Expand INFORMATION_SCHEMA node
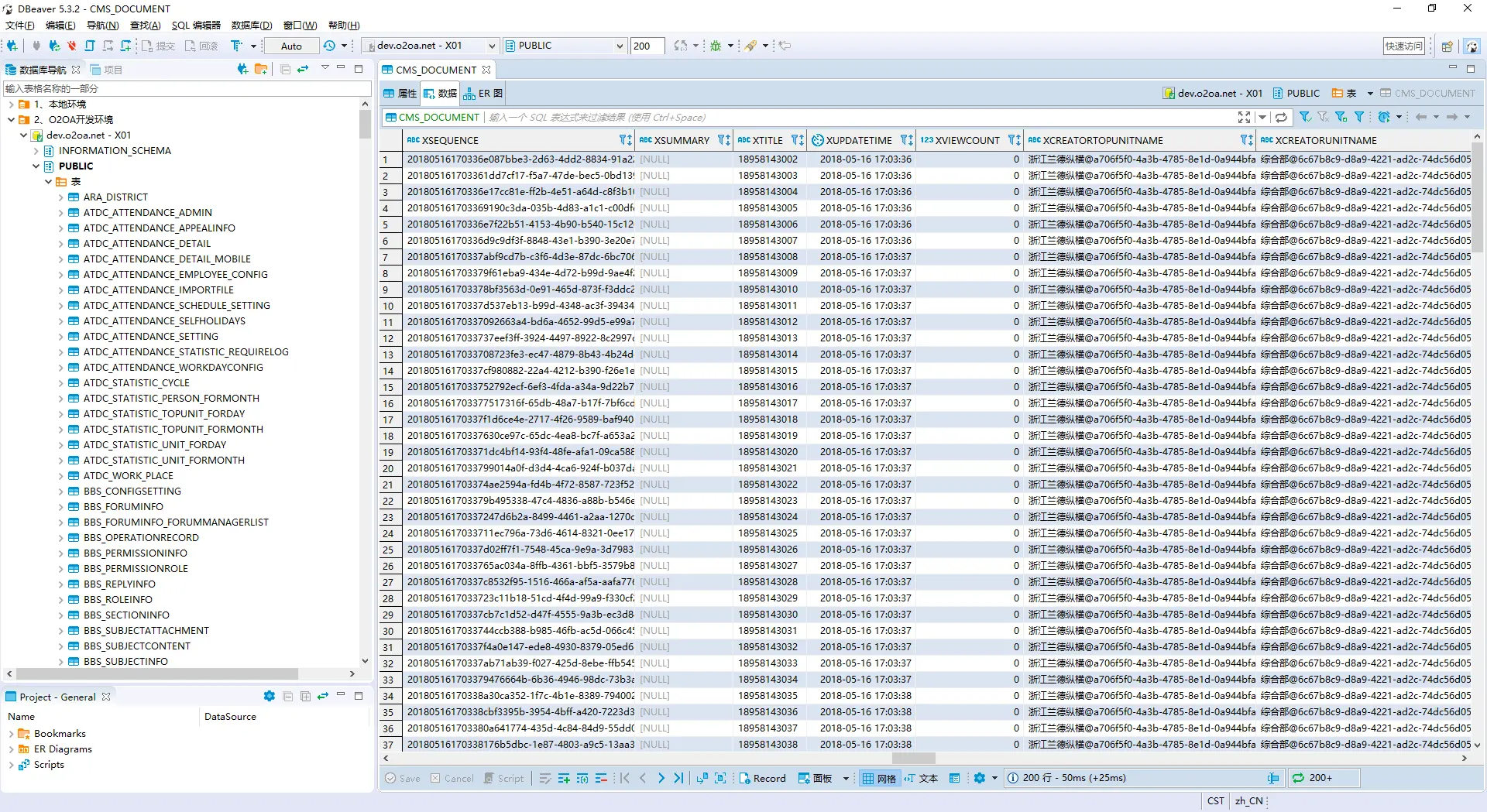Screen dimensions: 1487x812 pos(36,150)
